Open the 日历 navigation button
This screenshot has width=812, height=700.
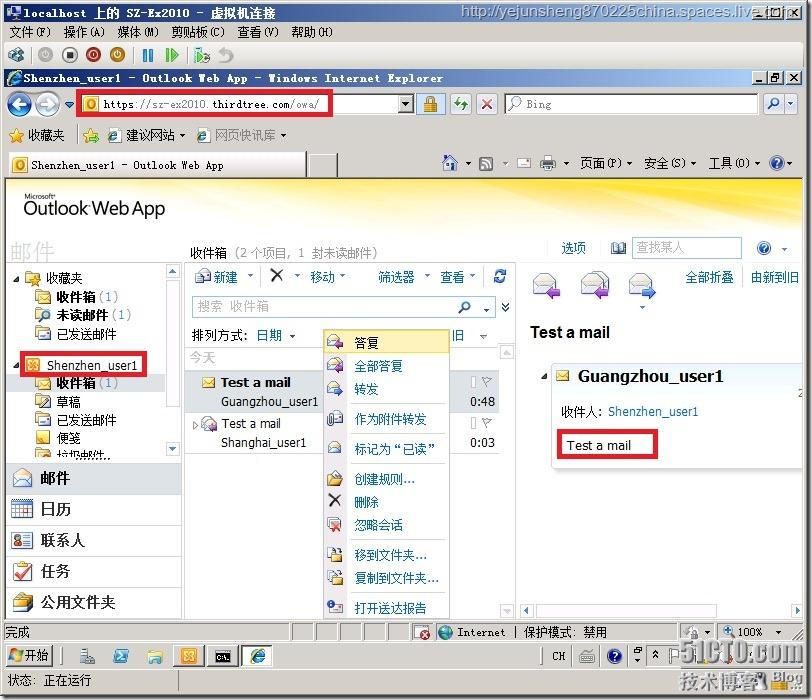pos(94,509)
